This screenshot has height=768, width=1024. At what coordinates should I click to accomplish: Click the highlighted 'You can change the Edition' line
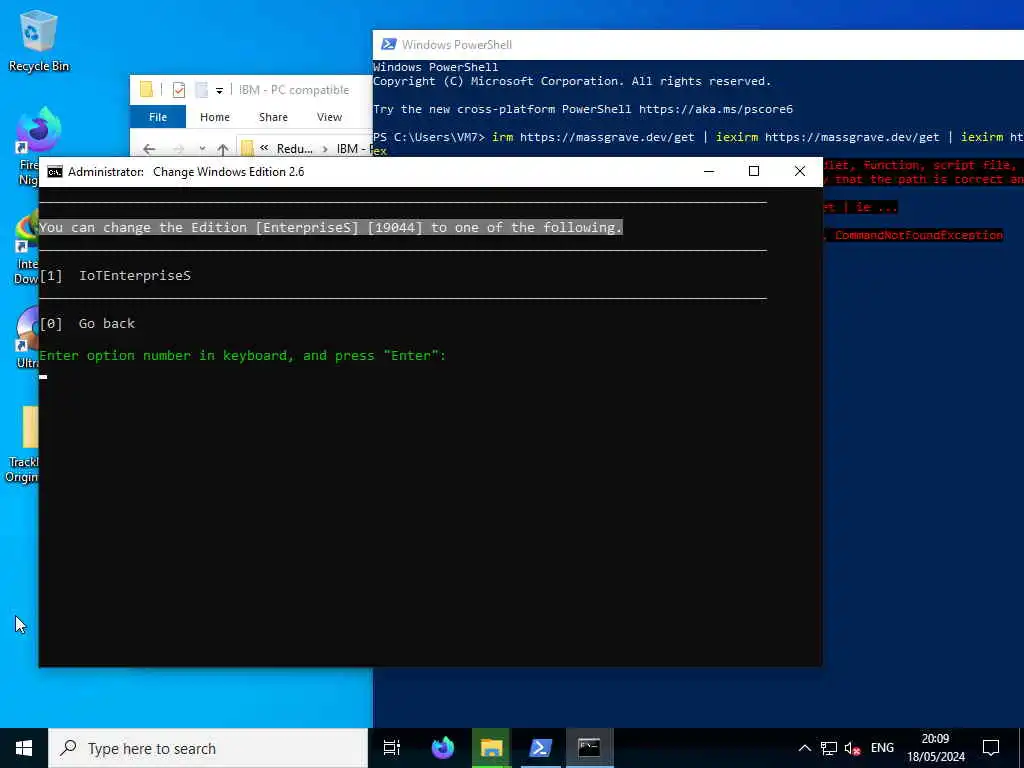tap(331, 227)
